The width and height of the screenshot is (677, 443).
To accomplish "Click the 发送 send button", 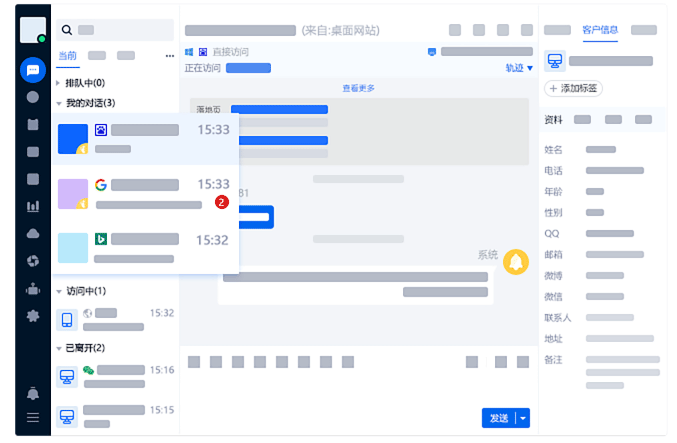I will click(x=498, y=418).
